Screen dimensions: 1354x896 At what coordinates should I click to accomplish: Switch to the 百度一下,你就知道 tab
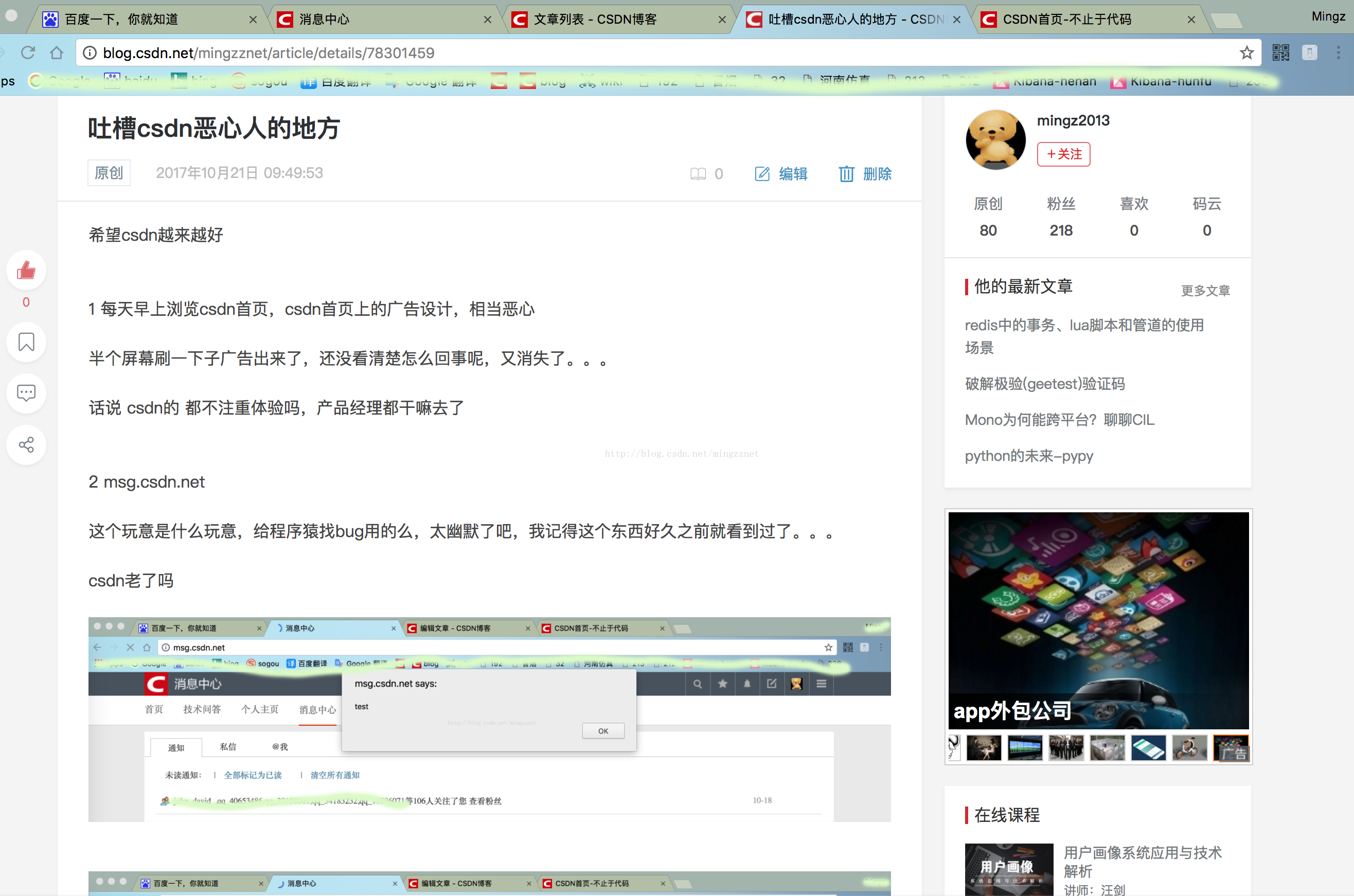(149, 20)
